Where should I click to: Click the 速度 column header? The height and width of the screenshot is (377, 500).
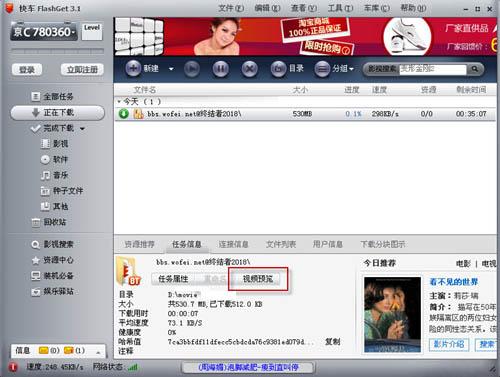379,90
